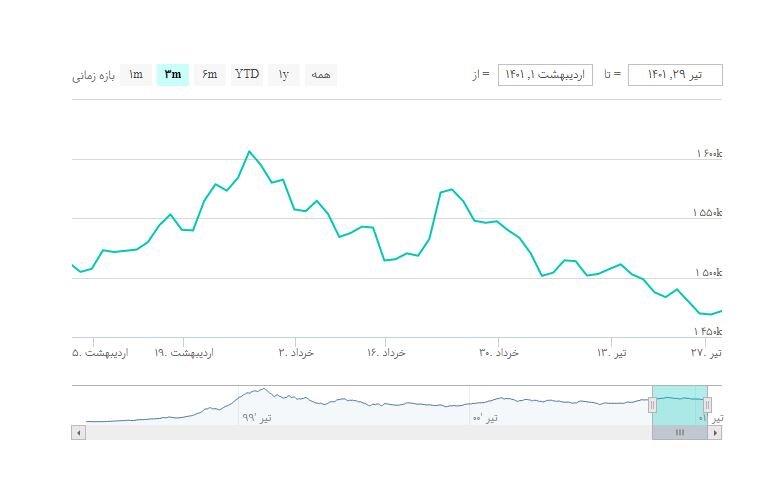Viewport: 782px width, 485px height.
Task: Click the scrollbar thumb grip
Action: tap(679, 433)
